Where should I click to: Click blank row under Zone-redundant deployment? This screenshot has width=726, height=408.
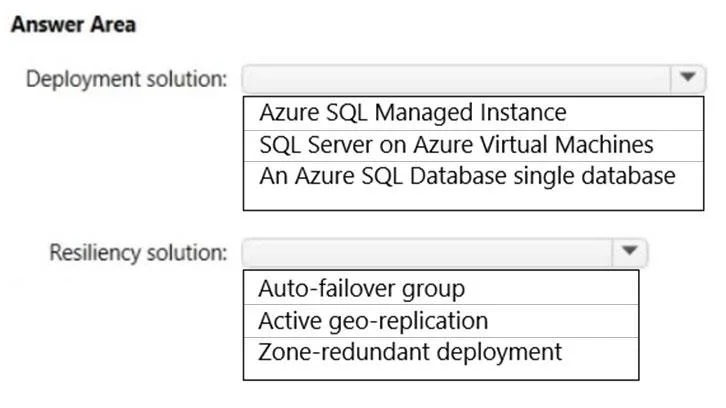click(x=441, y=372)
